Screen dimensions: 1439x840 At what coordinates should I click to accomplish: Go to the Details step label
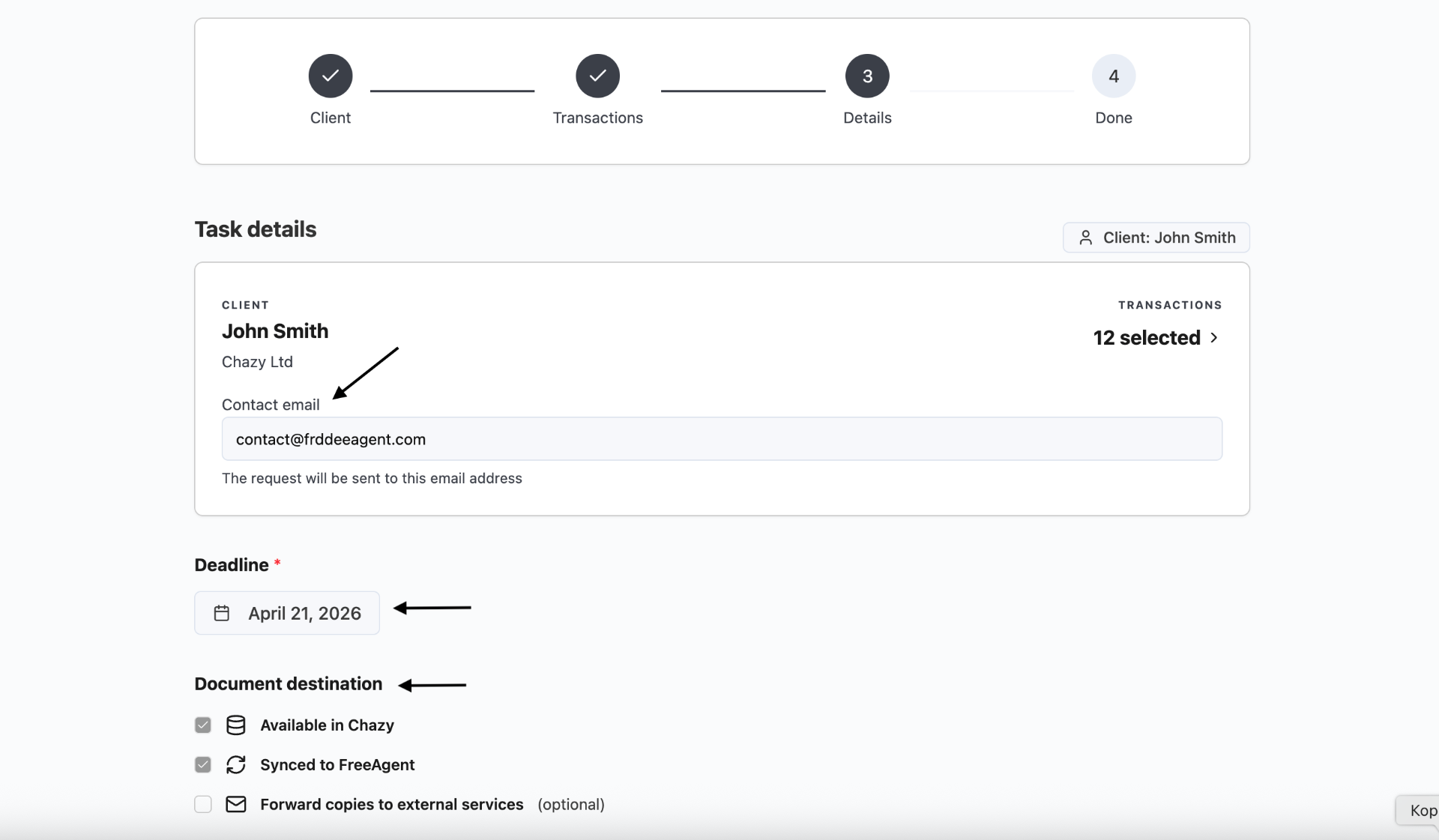867,118
